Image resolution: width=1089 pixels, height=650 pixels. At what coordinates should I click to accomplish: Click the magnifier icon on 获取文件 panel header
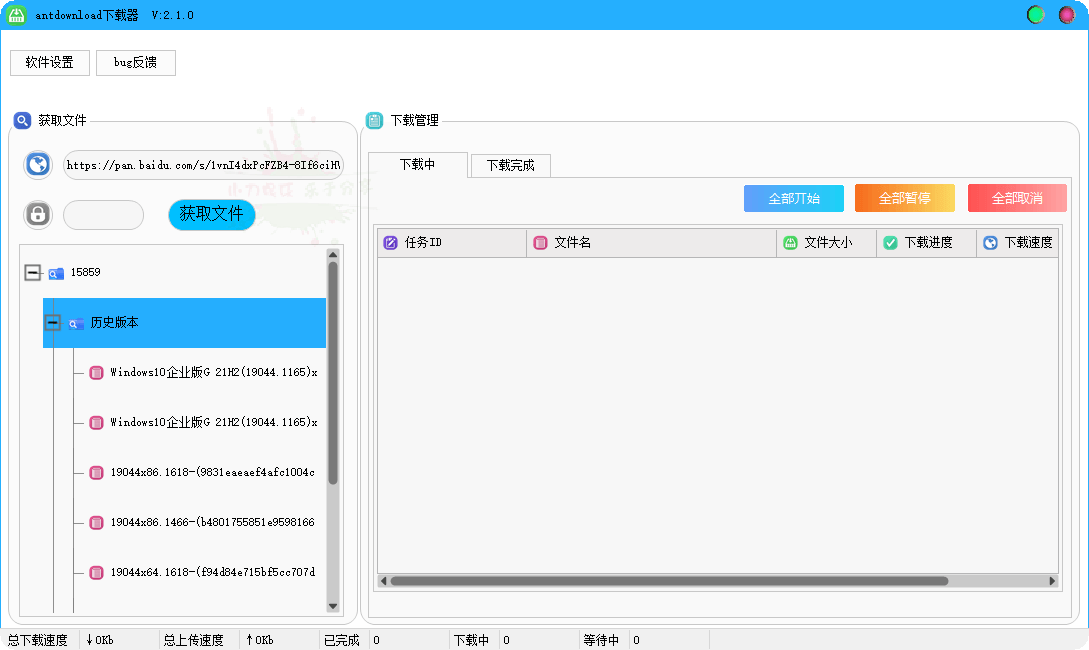22,120
